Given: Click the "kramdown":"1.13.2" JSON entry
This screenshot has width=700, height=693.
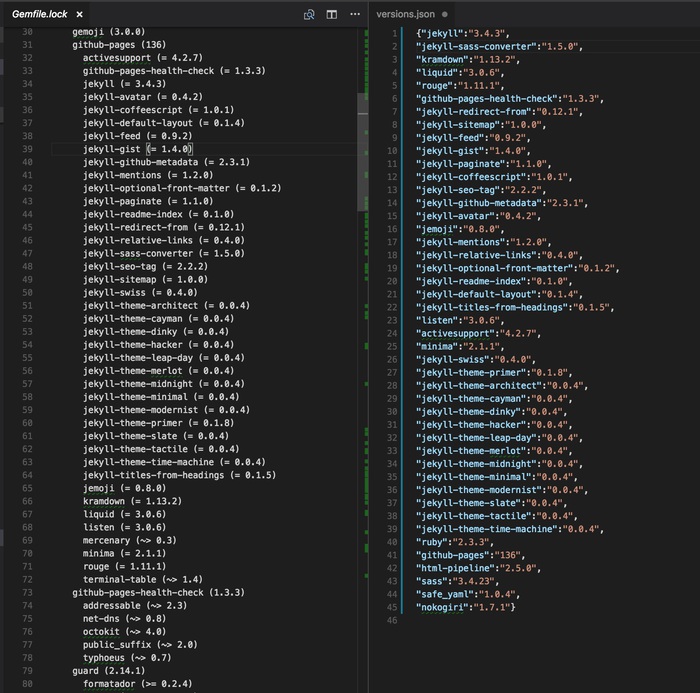Looking at the screenshot, I should 468,59.
